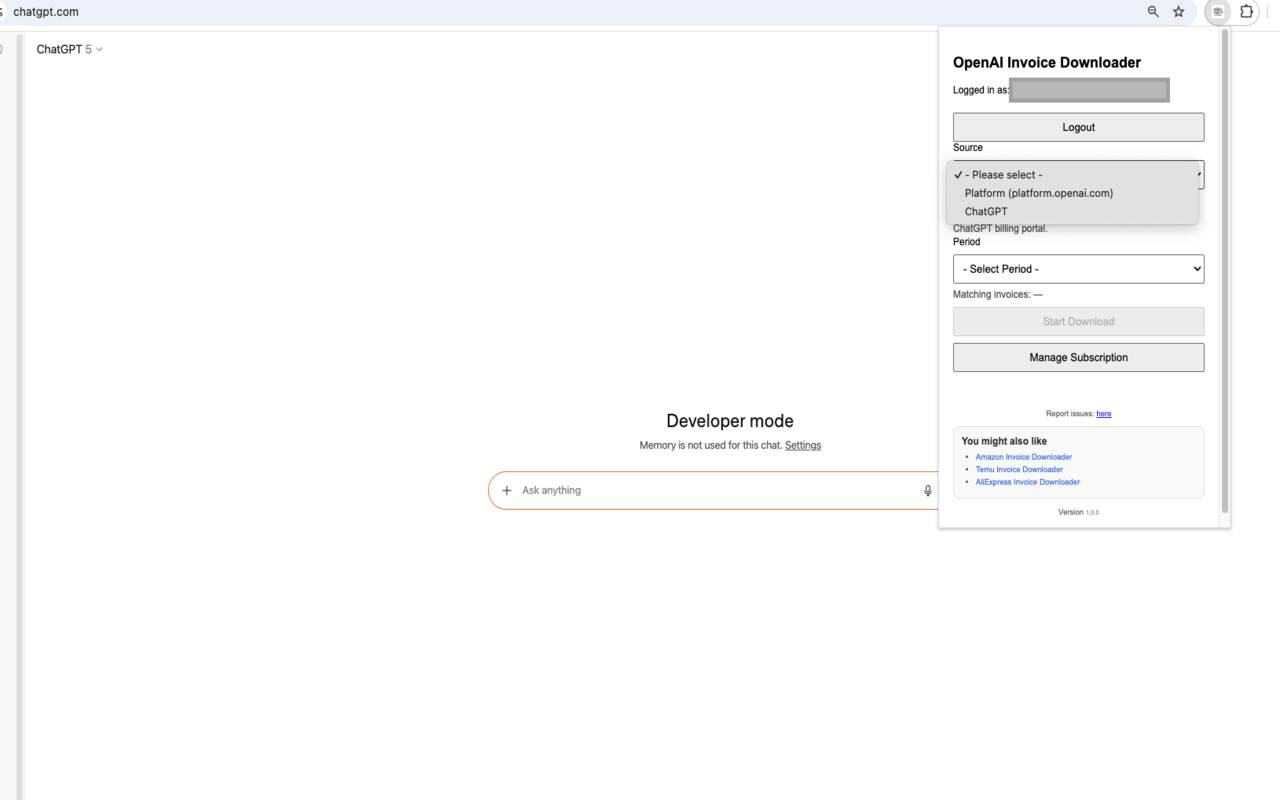The width and height of the screenshot is (1280, 800).
Task: Open the AliExpress Invoice Downloader link
Action: (x=1028, y=482)
